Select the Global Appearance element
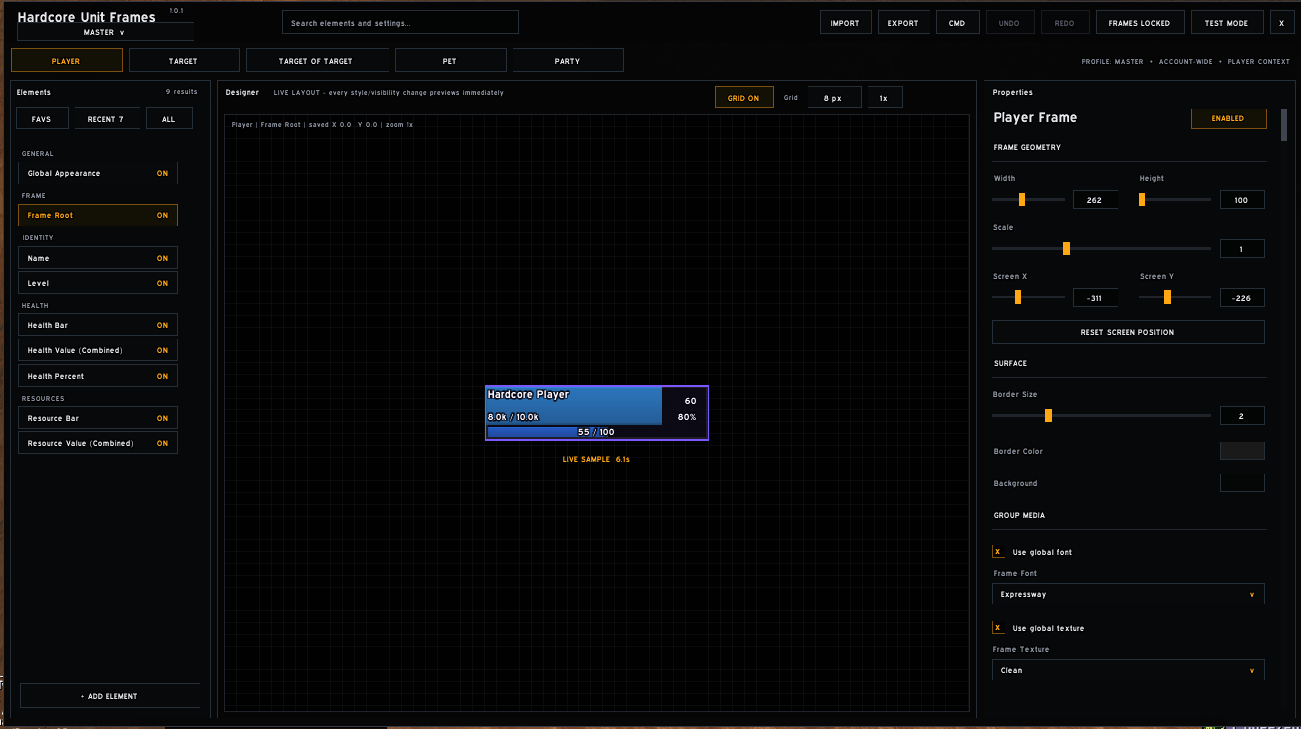Screen dimensions: 1301x729 click(x=98, y=173)
